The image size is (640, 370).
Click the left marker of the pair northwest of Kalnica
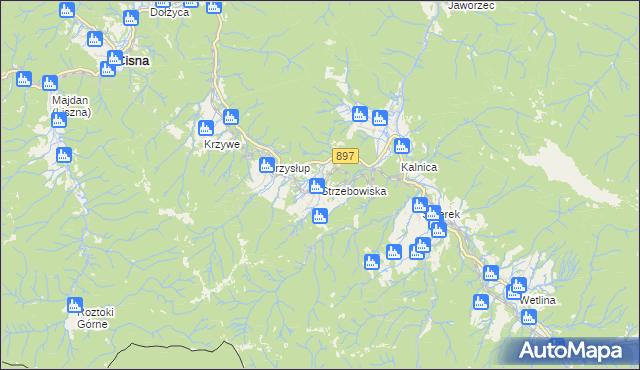(x=360, y=114)
